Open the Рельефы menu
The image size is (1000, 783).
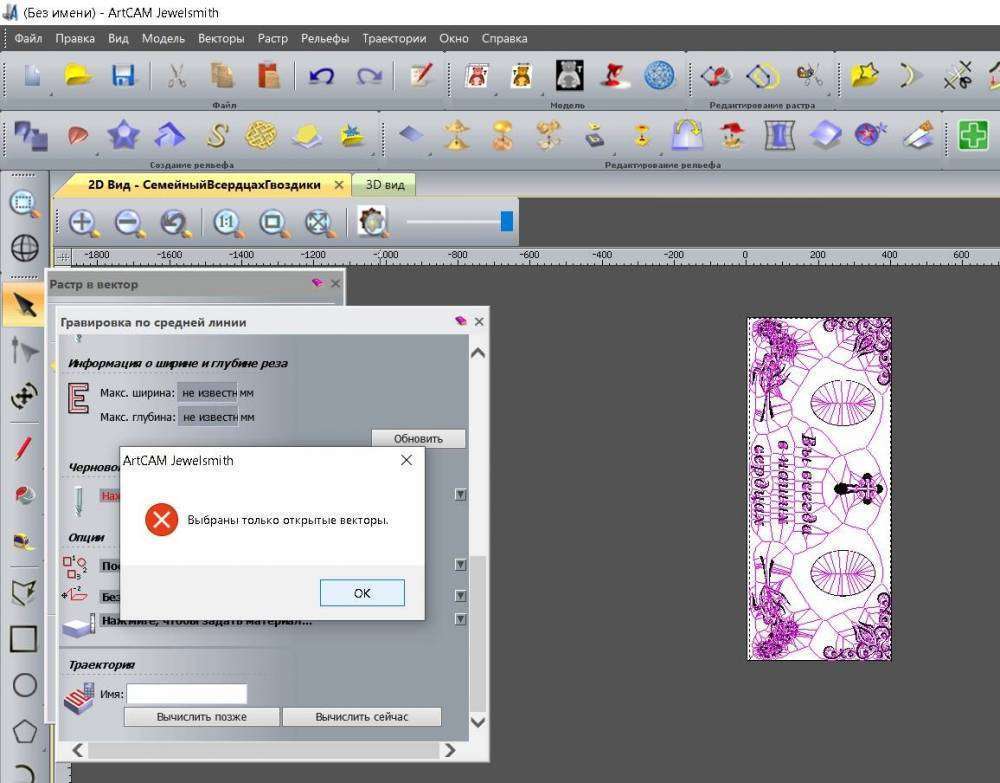coord(325,39)
